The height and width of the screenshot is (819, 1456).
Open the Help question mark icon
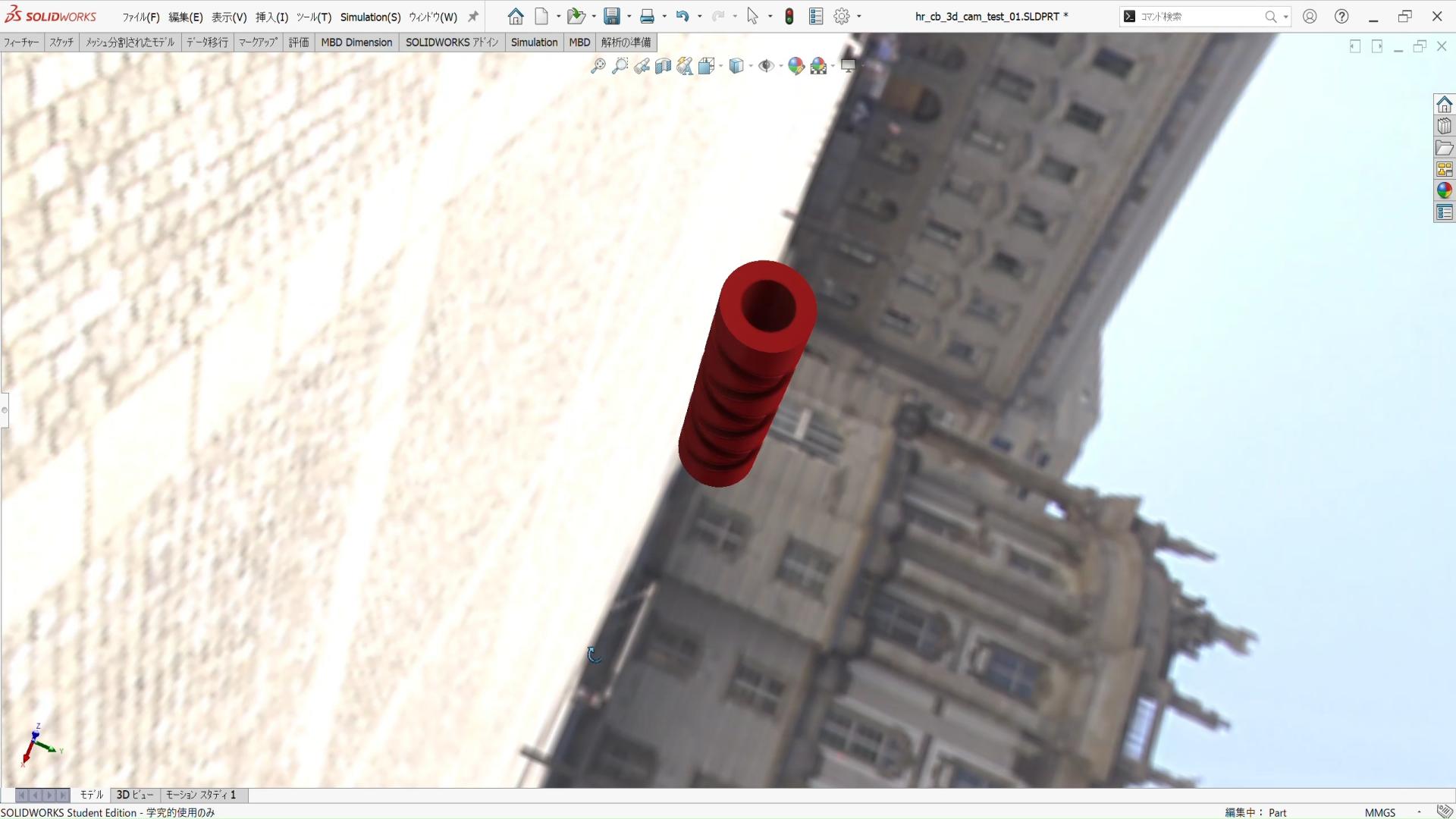pyautogui.click(x=1341, y=16)
